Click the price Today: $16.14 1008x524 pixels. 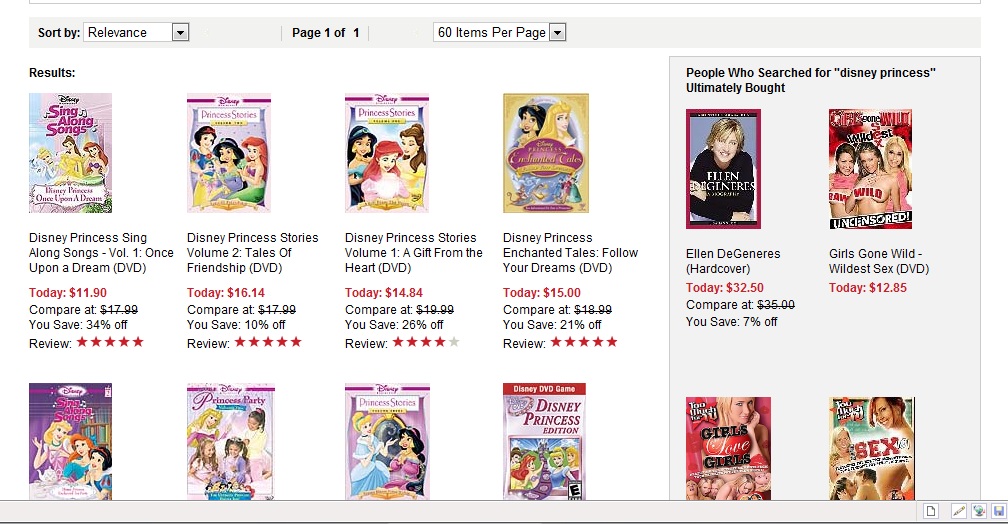[226, 293]
